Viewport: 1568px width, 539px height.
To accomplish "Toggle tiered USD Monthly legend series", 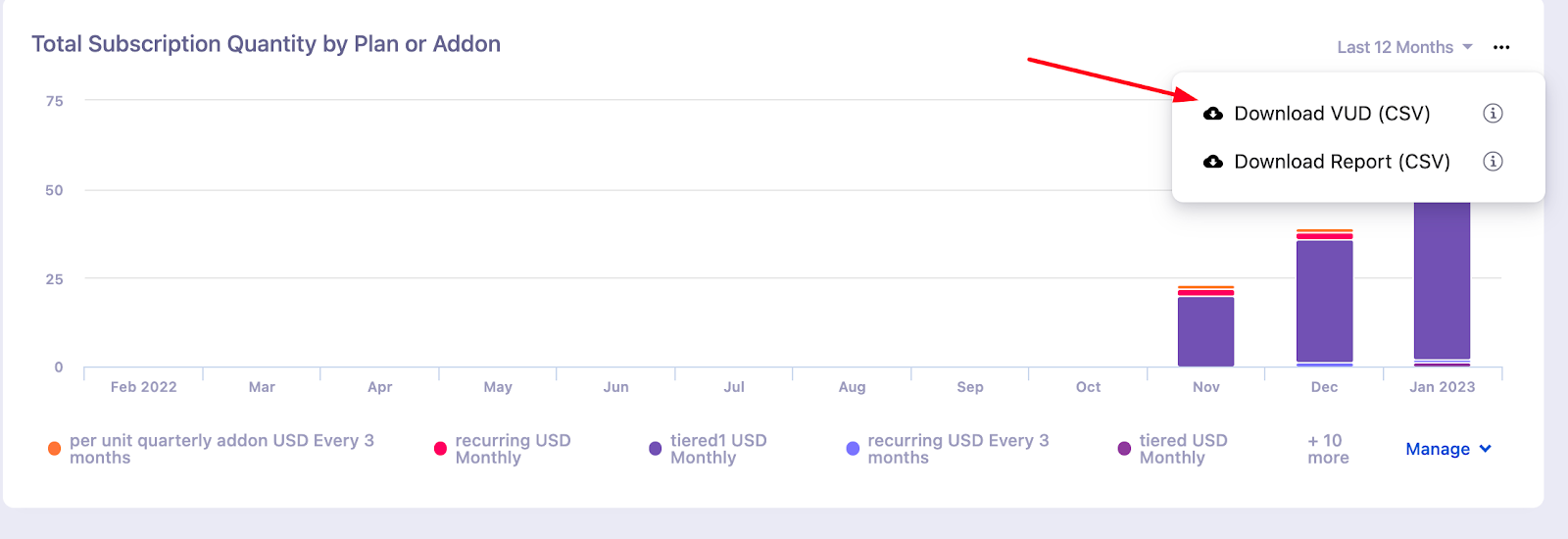I will [1183, 449].
